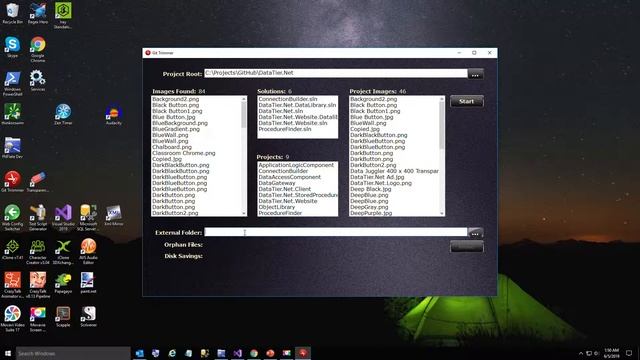Select DataTier.Net Ad.jpg in Project Images

point(377,177)
